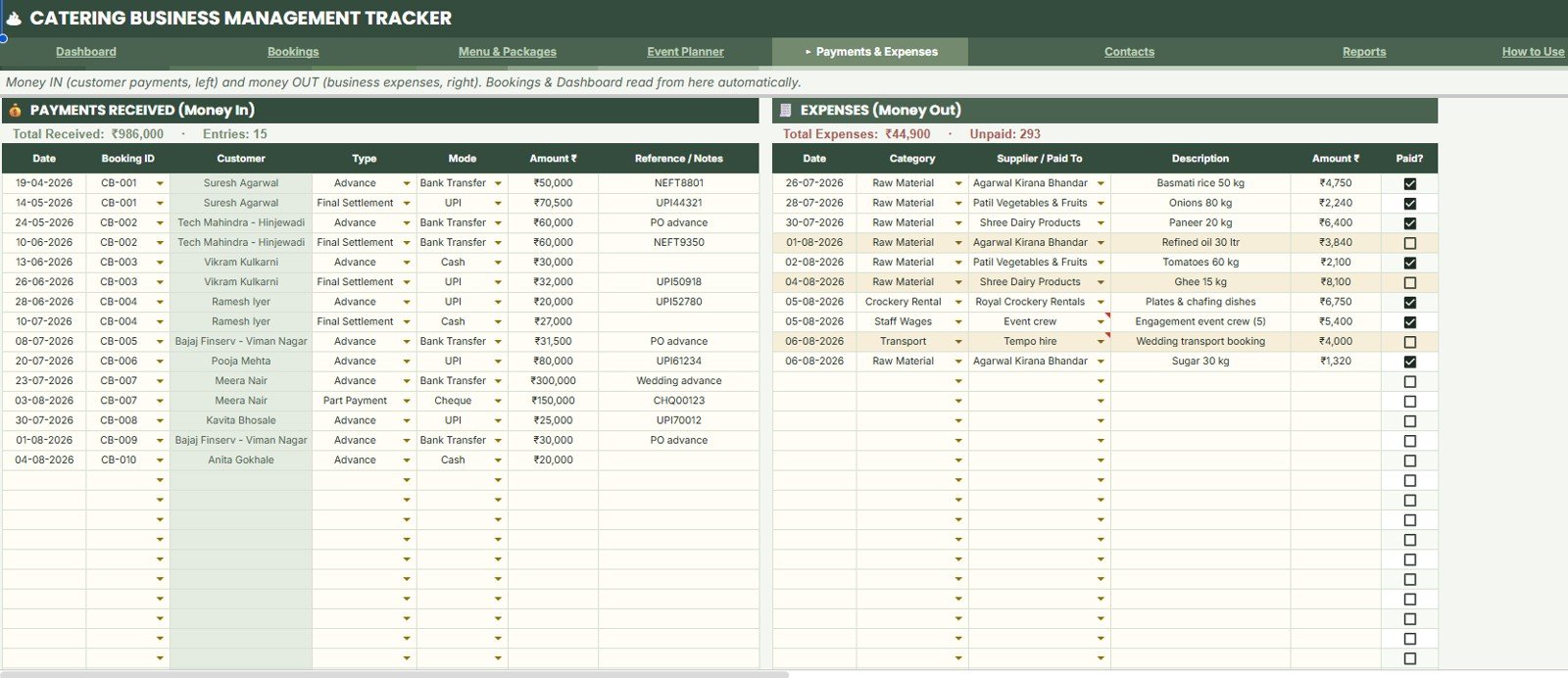
Task: Uncheck Paid for Engagement event crew (5)
Action: [x=1409, y=321]
